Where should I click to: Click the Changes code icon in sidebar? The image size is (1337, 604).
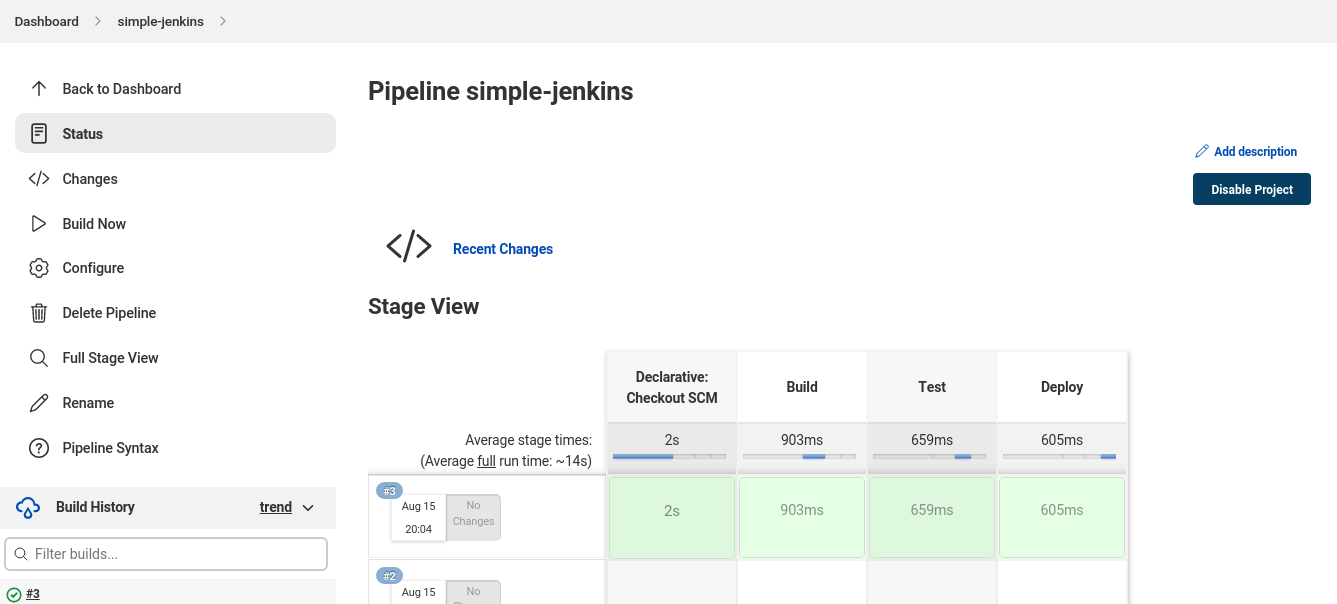pyautogui.click(x=38, y=178)
